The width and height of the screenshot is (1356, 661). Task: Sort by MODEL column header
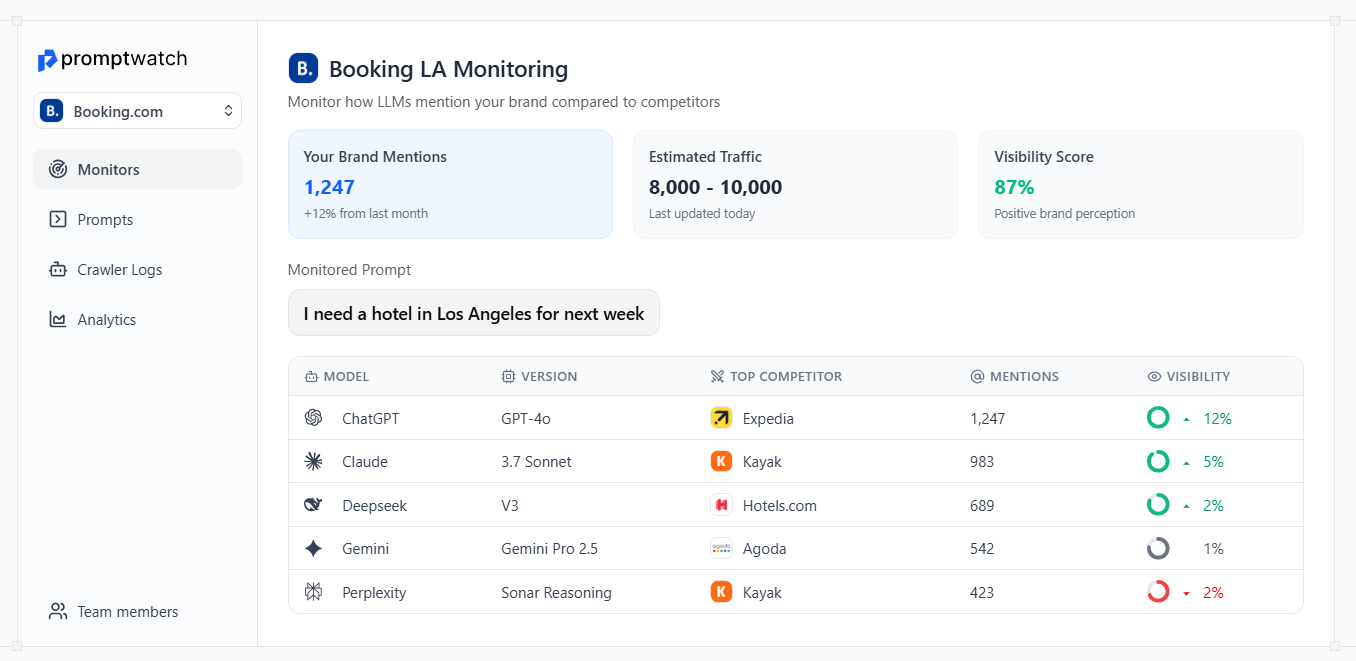[337, 377]
